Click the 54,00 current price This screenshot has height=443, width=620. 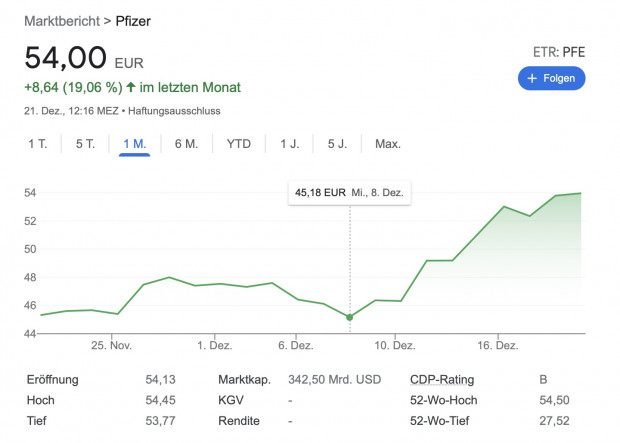[66, 58]
